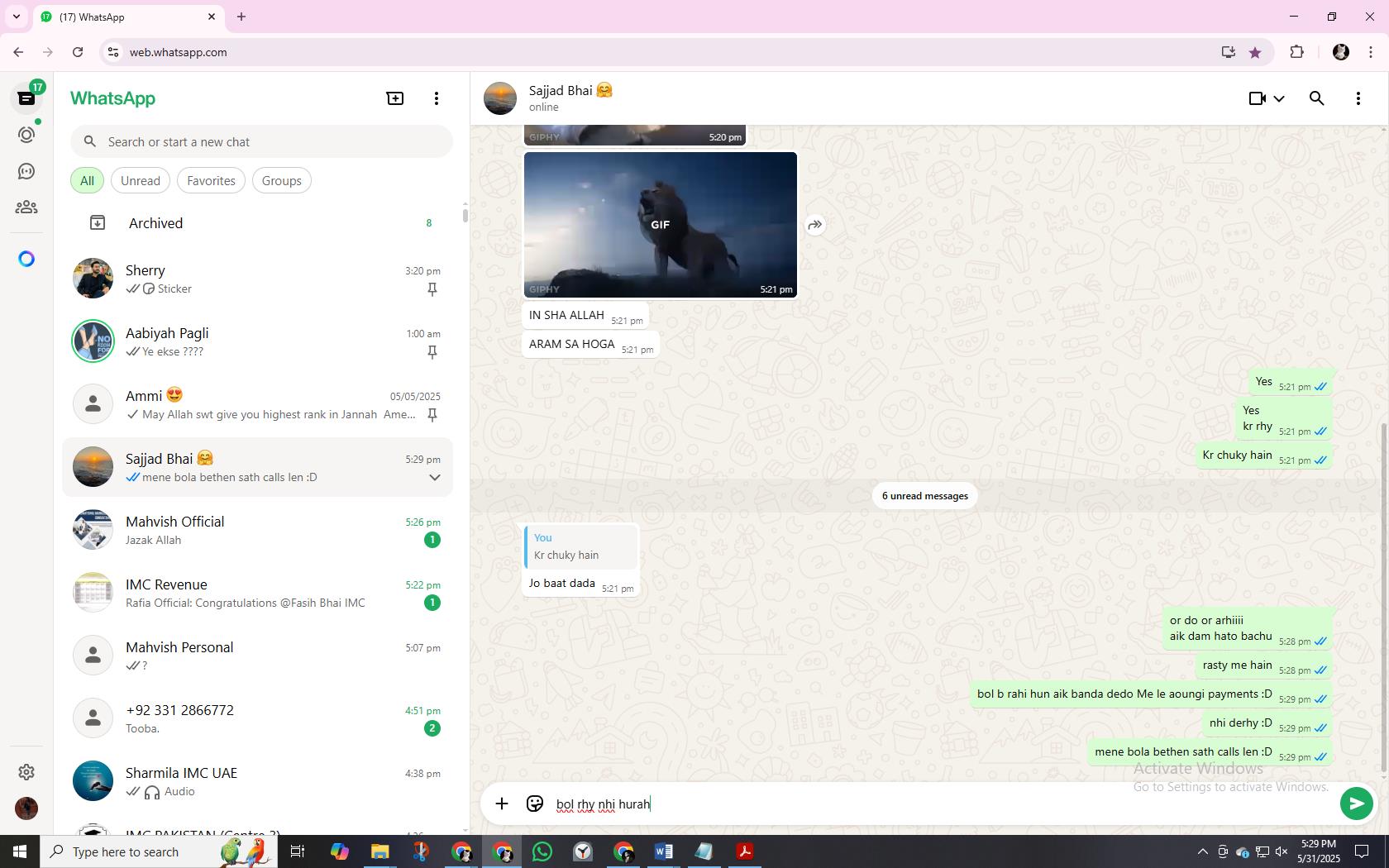Open Mahvish Personal chat

tap(258, 656)
